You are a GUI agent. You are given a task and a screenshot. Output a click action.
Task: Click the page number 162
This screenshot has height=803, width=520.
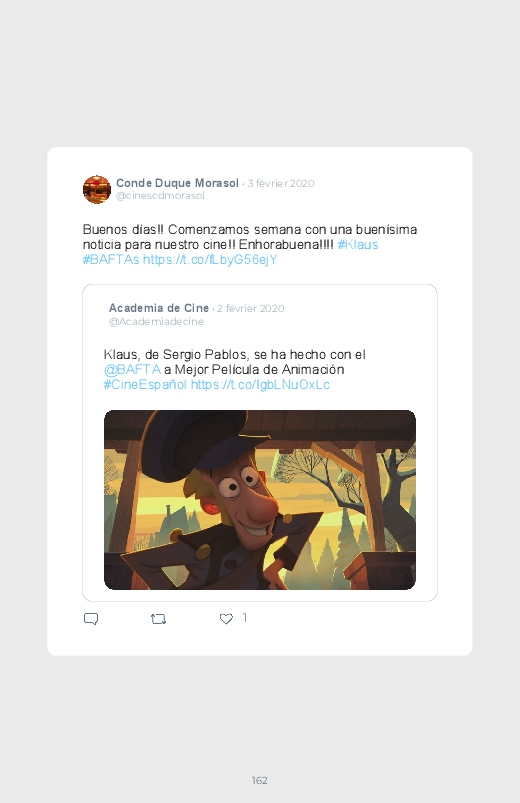pyautogui.click(x=260, y=780)
